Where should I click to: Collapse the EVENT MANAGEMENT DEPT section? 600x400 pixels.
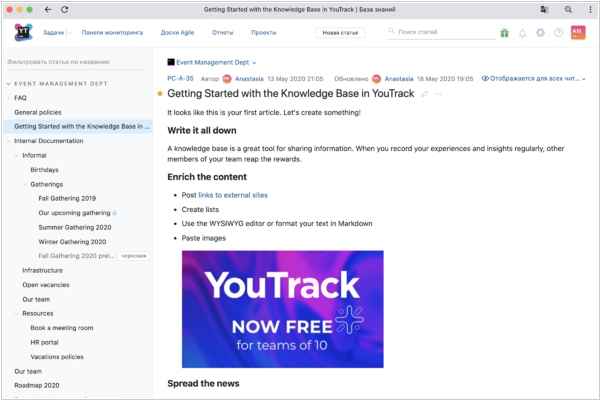tap(8, 84)
